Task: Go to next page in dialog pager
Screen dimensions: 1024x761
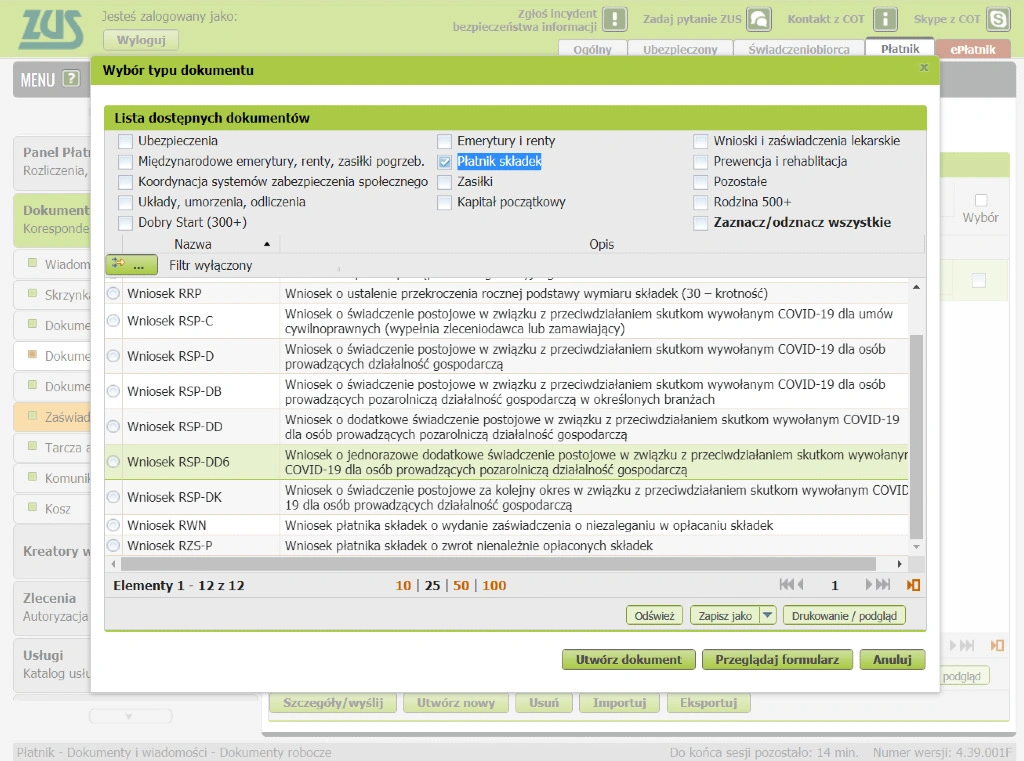Action: (x=869, y=585)
